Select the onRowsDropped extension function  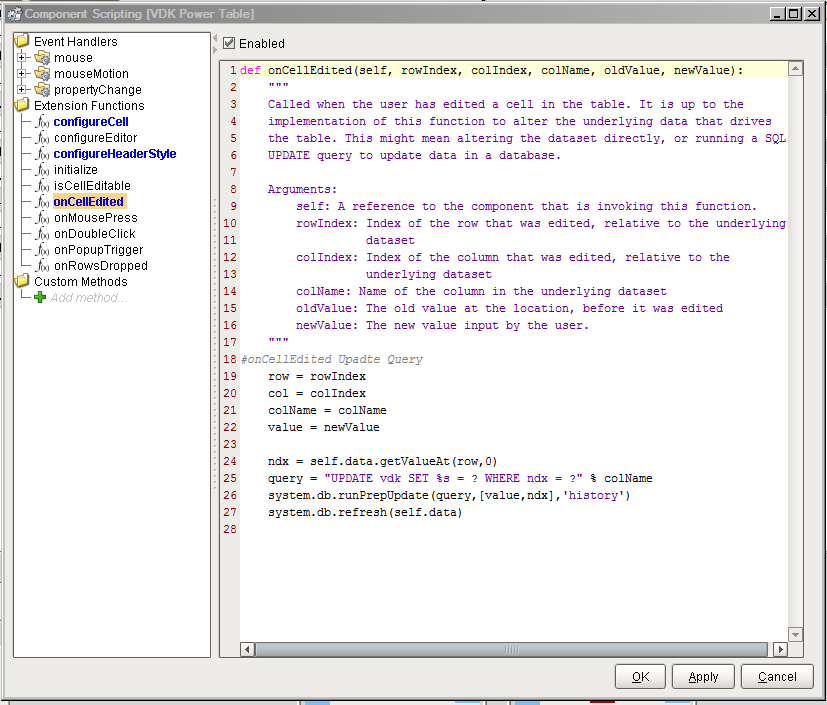click(101, 266)
